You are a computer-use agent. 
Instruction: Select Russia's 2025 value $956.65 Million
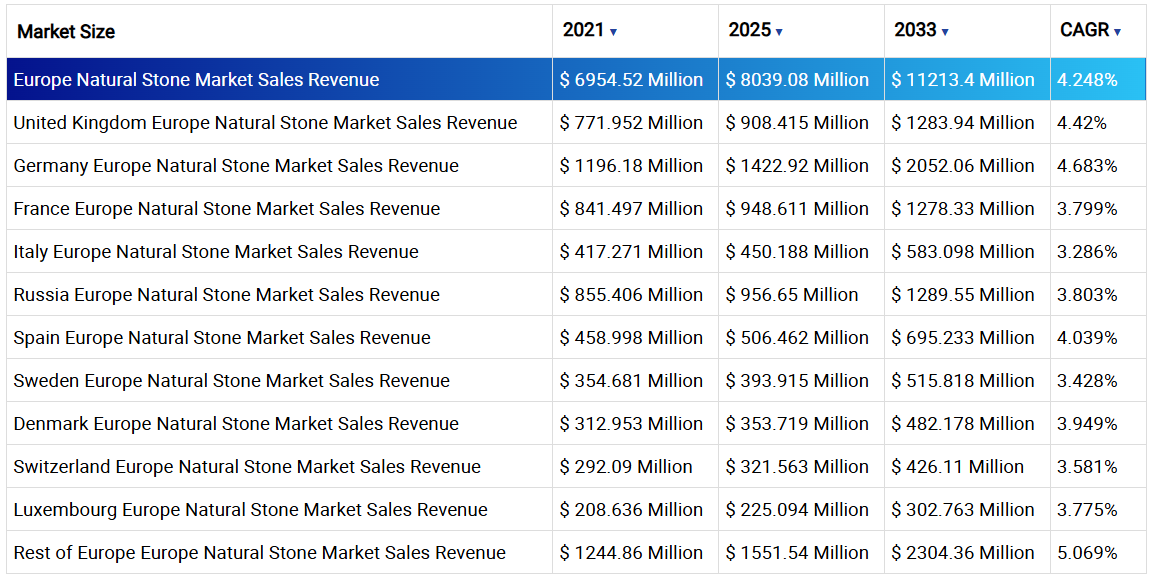point(792,295)
